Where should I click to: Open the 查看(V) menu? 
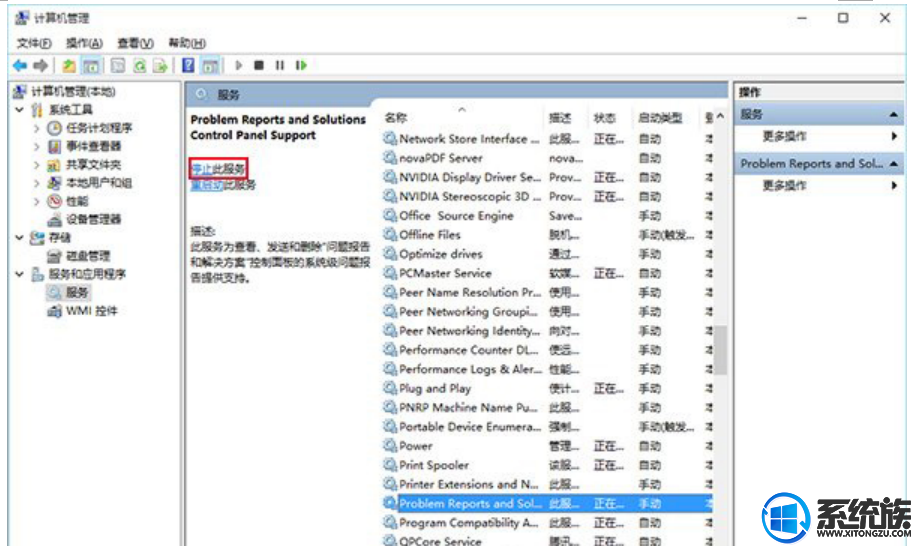[x=135, y=43]
